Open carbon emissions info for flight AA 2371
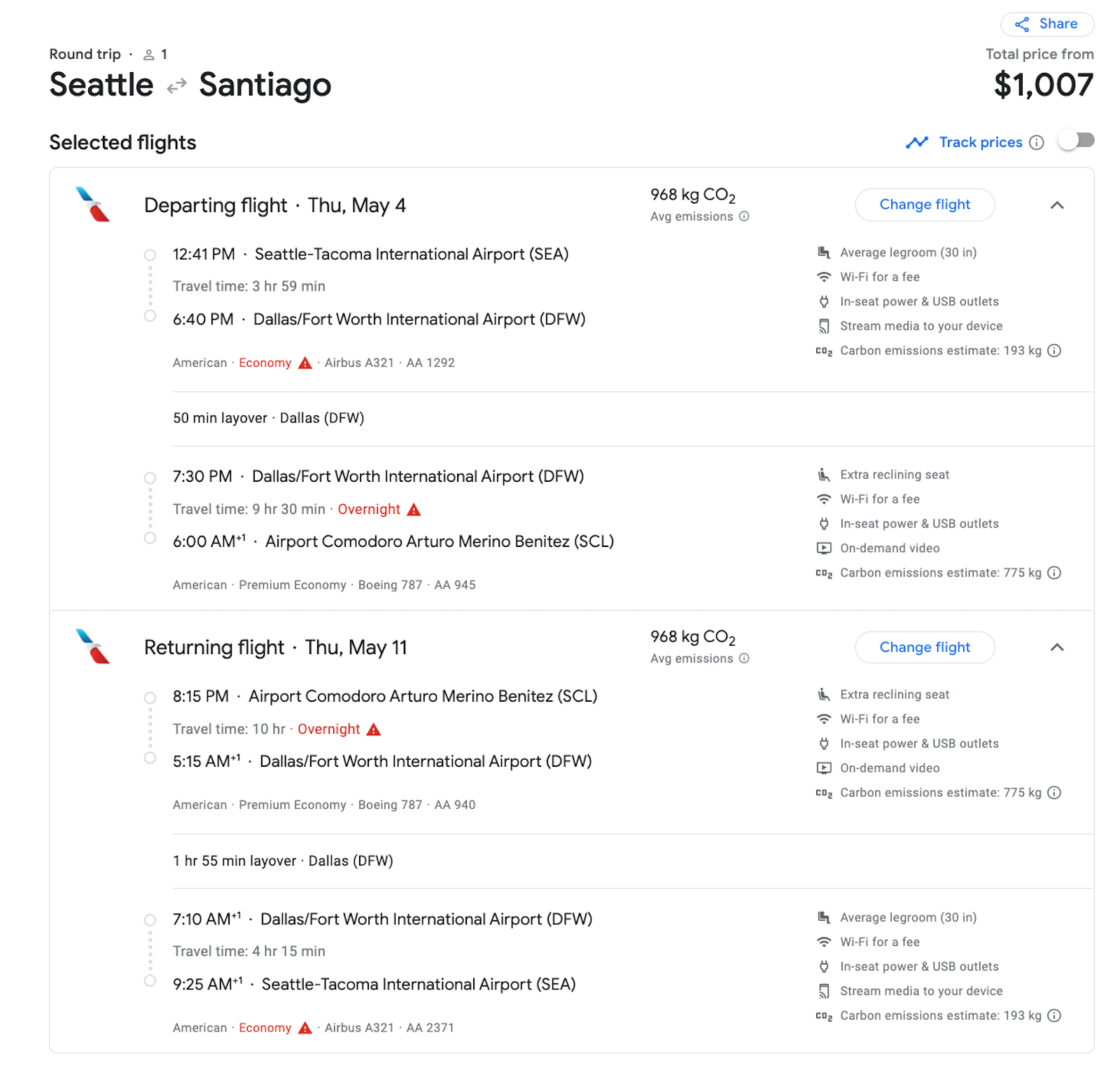1120x1068 pixels. point(1054,1015)
